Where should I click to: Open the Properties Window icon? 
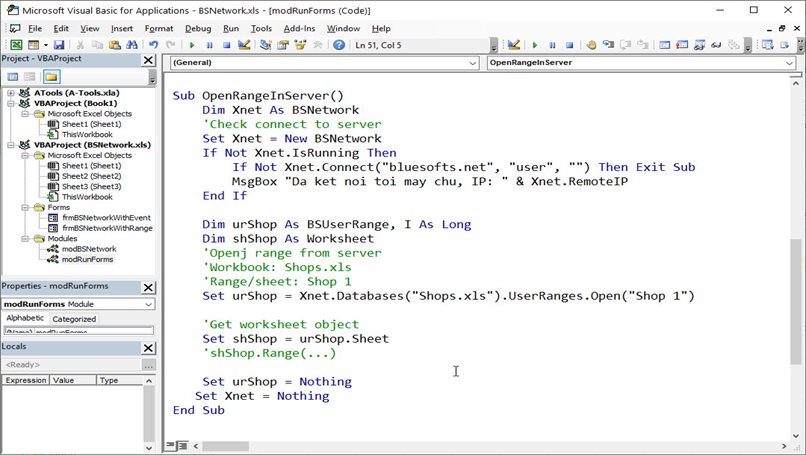pyautogui.click(x=283, y=45)
